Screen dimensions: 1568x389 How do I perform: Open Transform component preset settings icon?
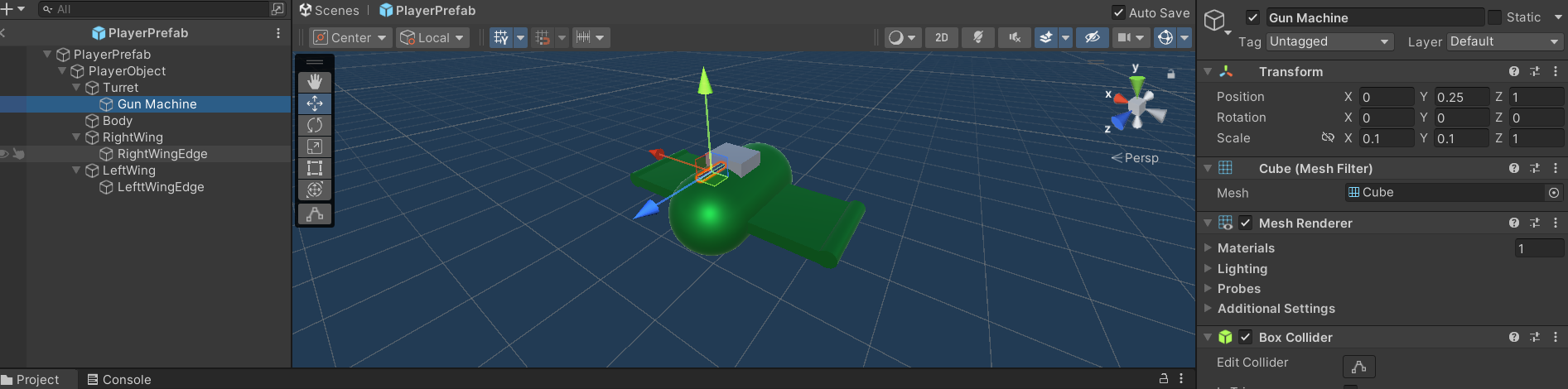coord(1535,72)
